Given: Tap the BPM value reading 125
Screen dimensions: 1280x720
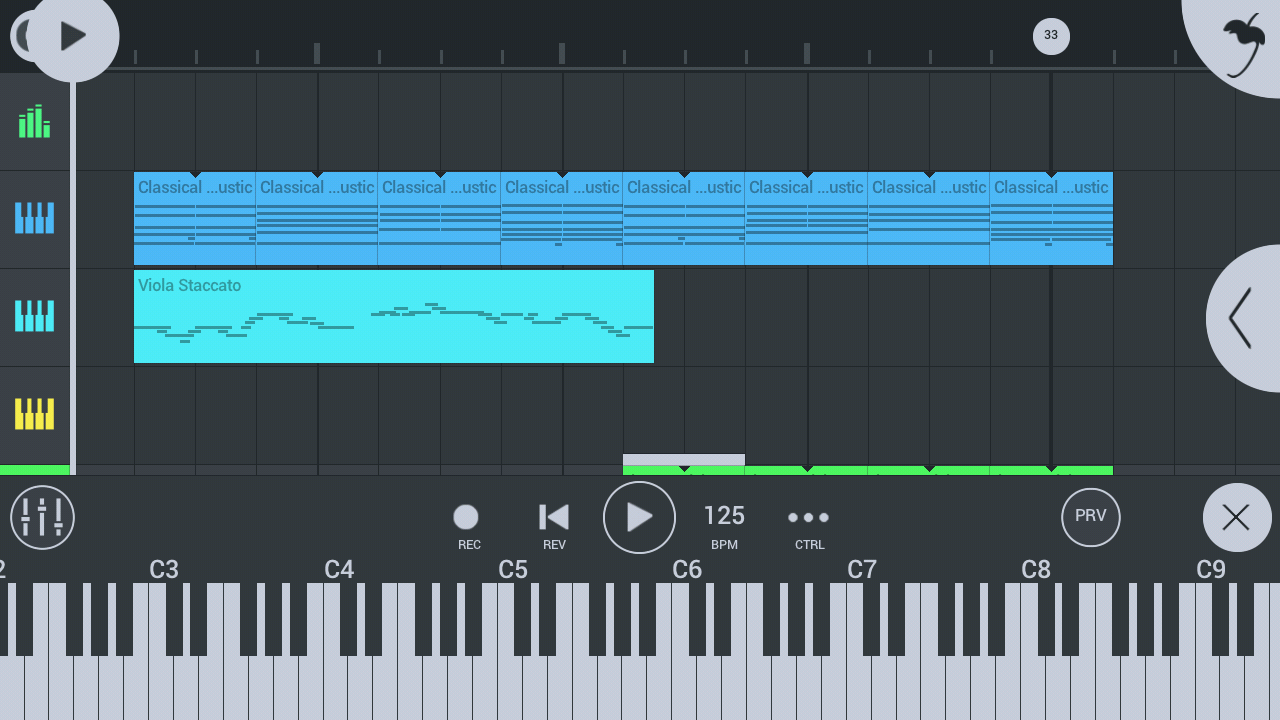Looking at the screenshot, I should click(723, 516).
